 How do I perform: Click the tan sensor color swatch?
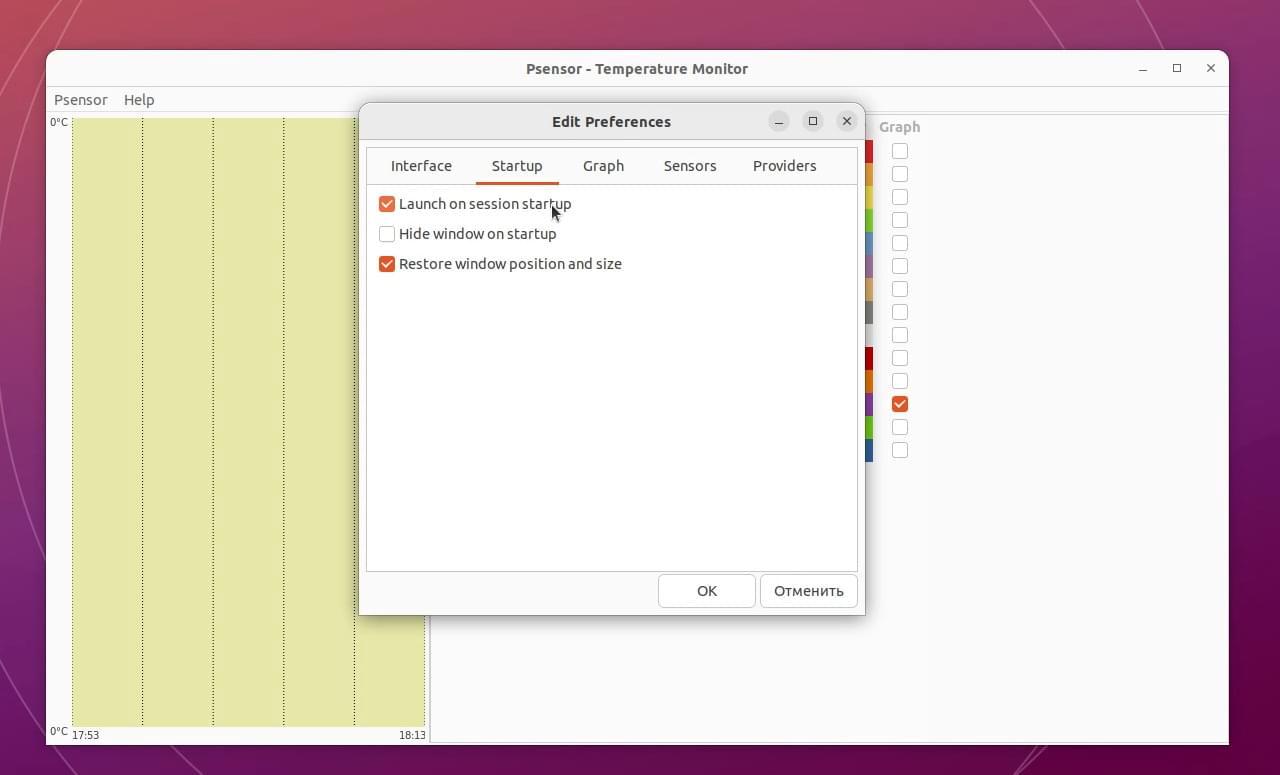coord(869,289)
